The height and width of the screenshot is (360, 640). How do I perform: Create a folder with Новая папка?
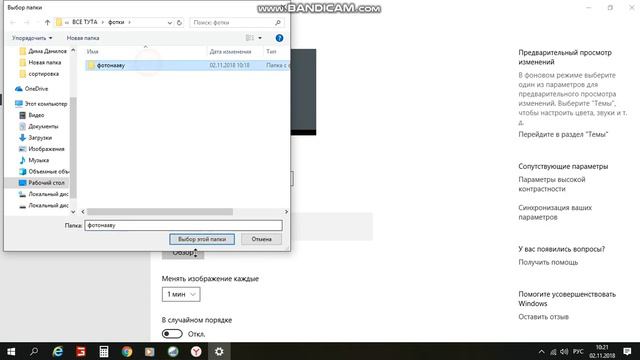pyautogui.click(x=83, y=38)
